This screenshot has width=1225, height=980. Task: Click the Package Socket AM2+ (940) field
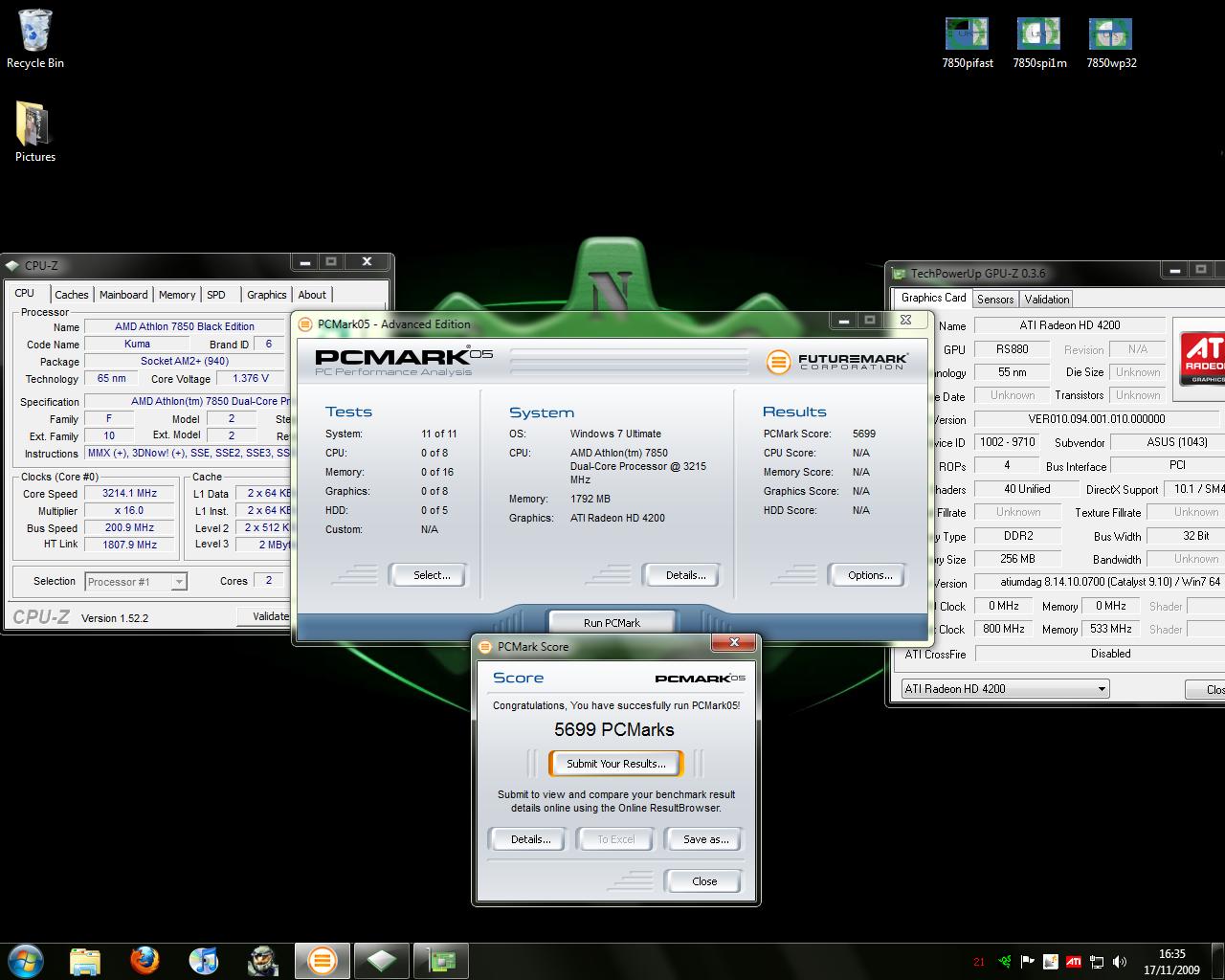click(185, 362)
